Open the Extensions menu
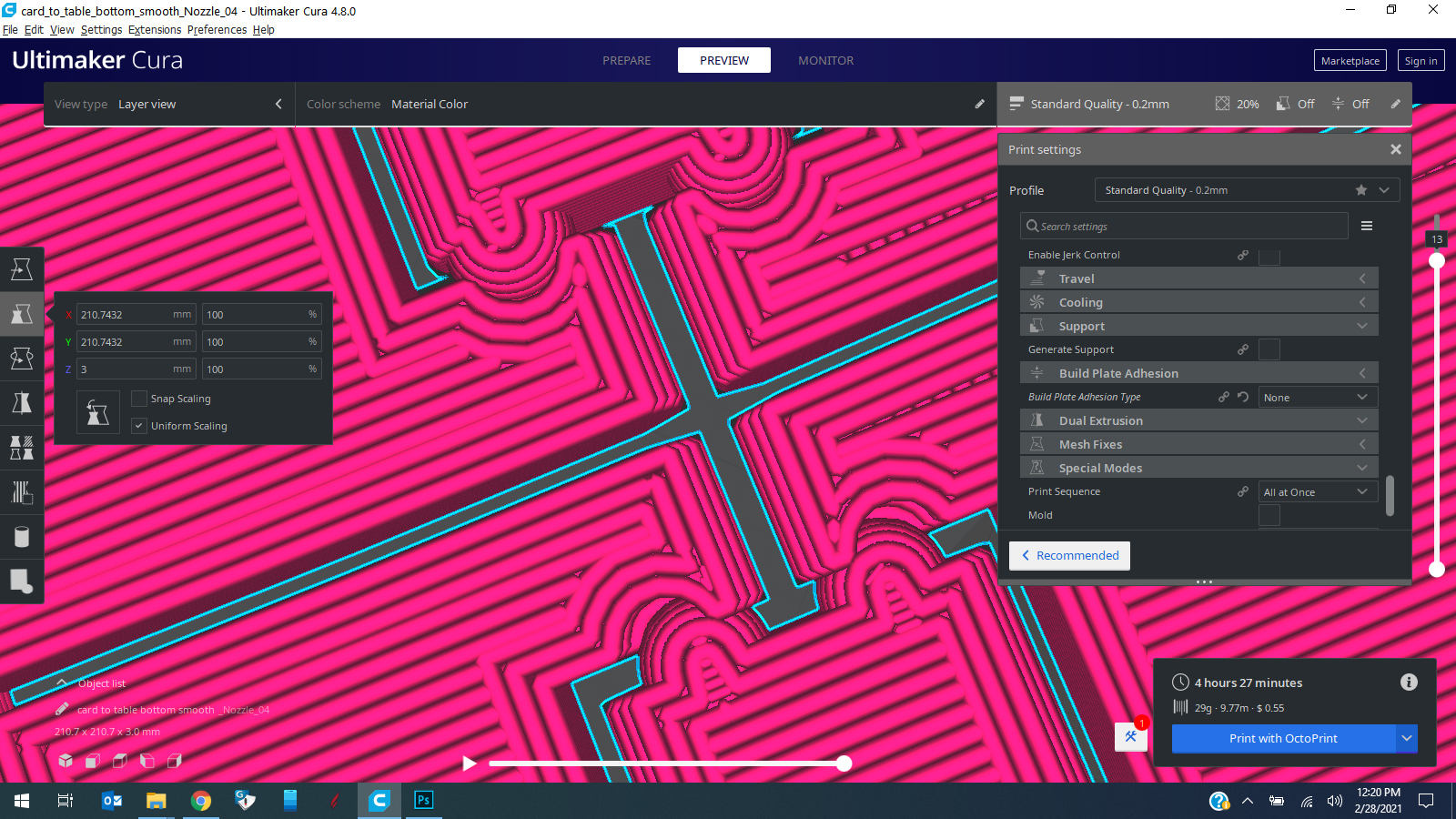The height and width of the screenshot is (819, 1456). [155, 30]
